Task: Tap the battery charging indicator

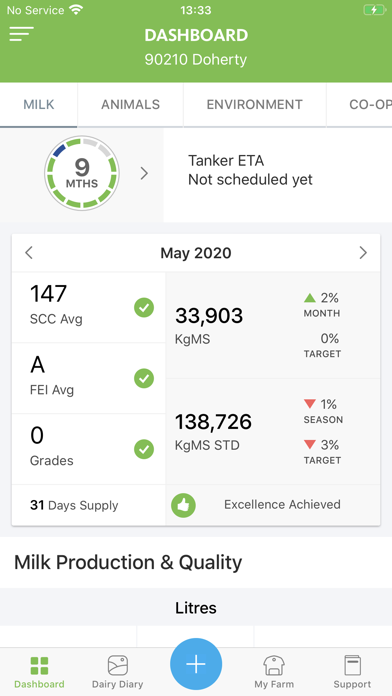Action: (x=374, y=10)
